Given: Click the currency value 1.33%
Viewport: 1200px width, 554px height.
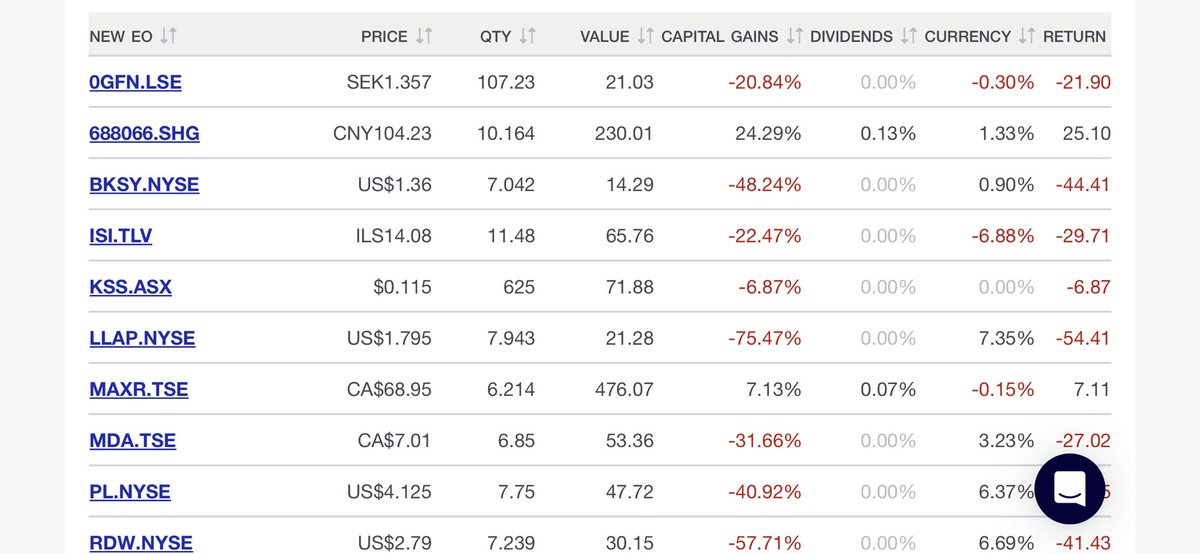Looking at the screenshot, I should pos(1007,133).
